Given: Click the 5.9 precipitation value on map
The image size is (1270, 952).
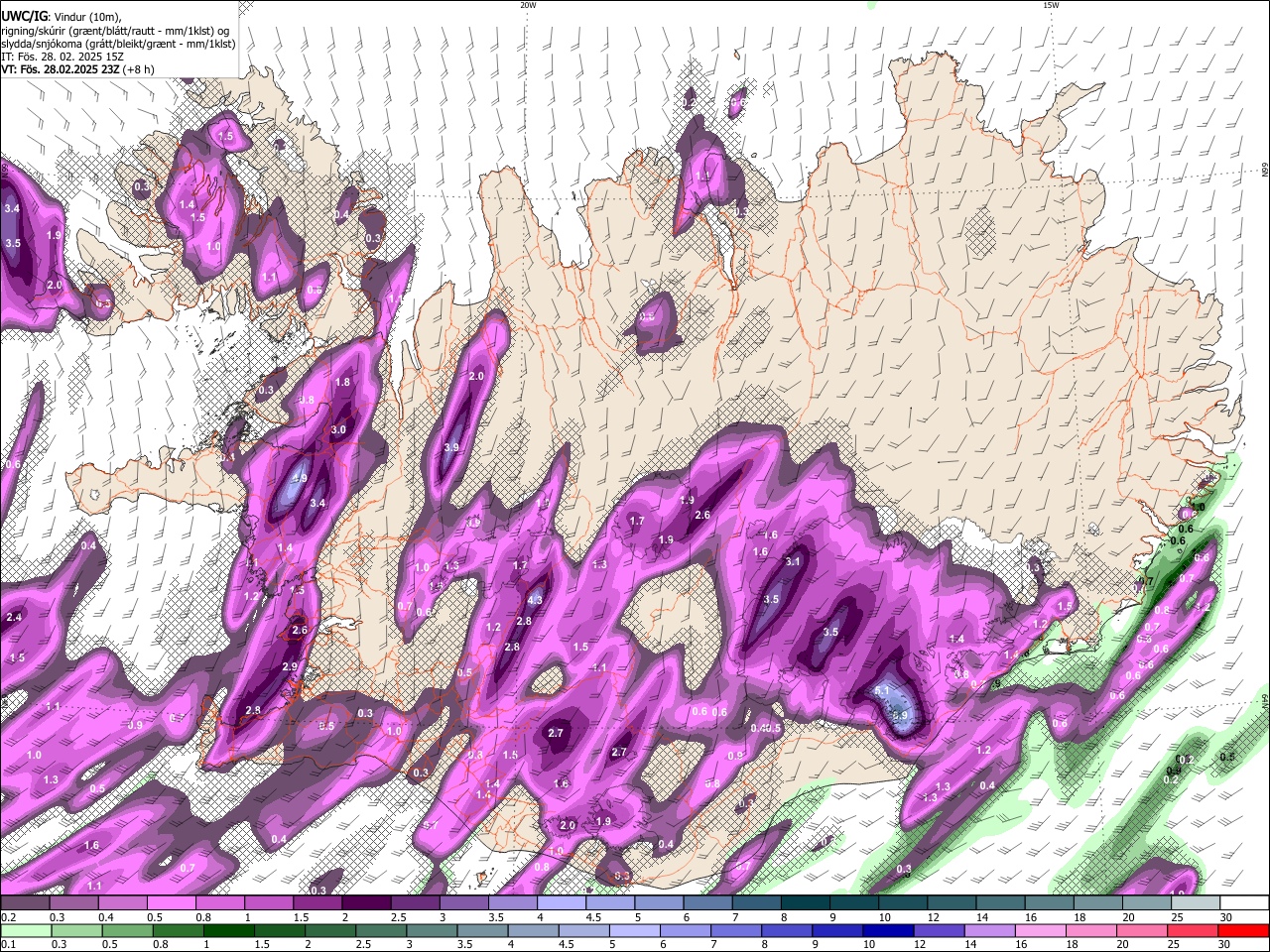Looking at the screenshot, I should [x=900, y=715].
